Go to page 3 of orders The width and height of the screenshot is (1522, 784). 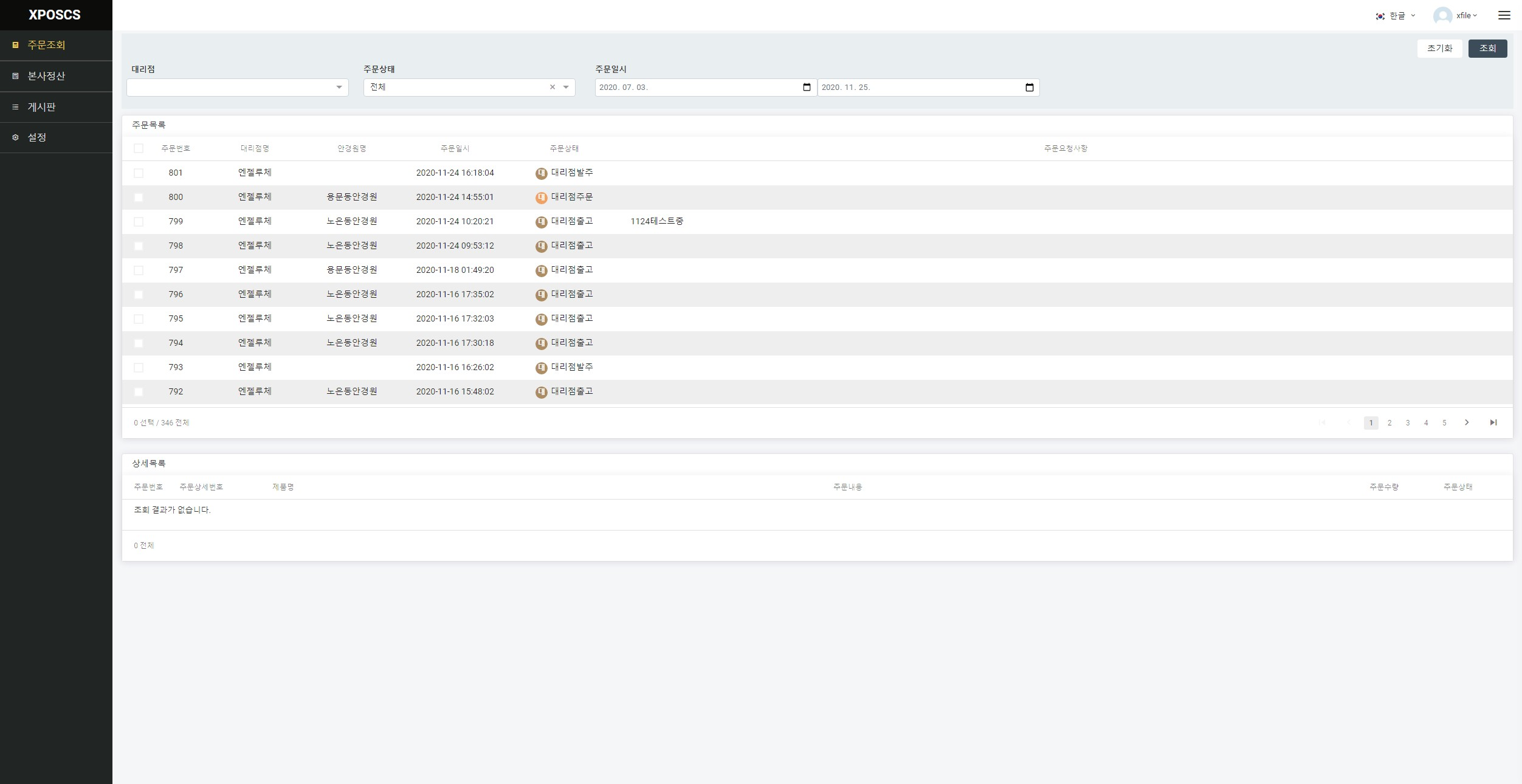[x=1408, y=423]
